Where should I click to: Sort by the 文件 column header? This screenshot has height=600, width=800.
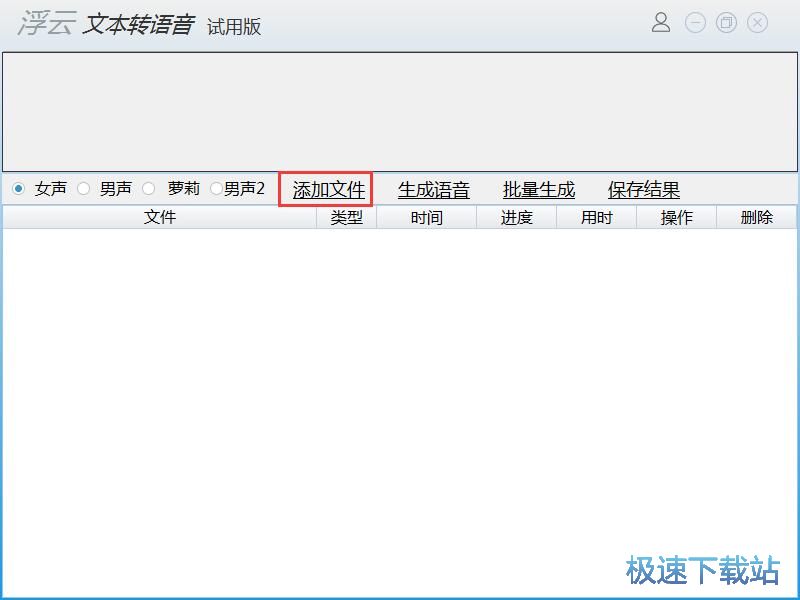(x=160, y=217)
